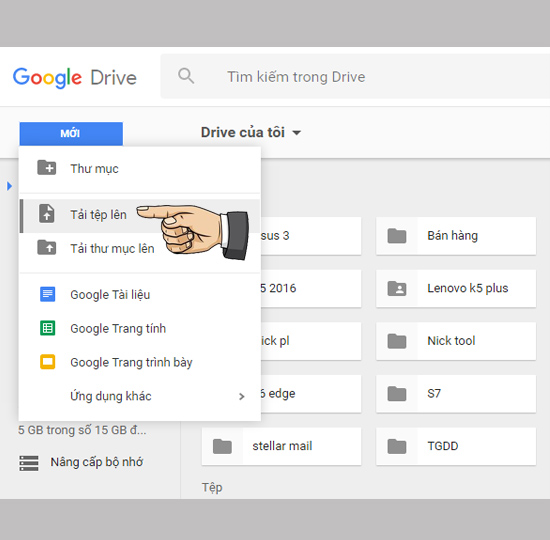Select Google Trang tính menu entry
The image size is (550, 540).
click(140, 328)
